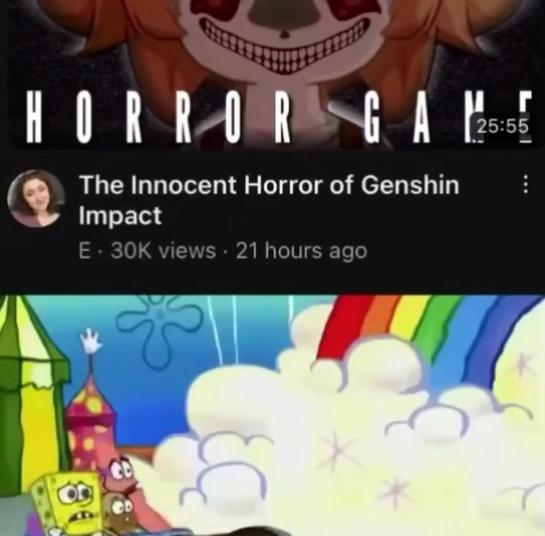Click the white glove flag on tower
This screenshot has width=545, height=536.
(x=91, y=341)
